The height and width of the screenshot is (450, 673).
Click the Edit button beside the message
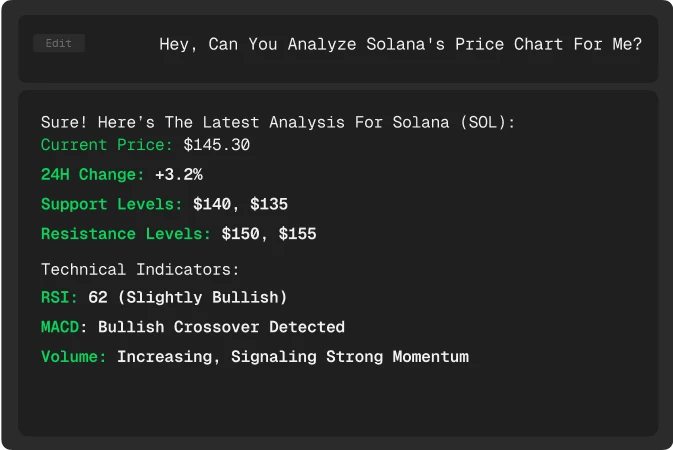[59, 43]
